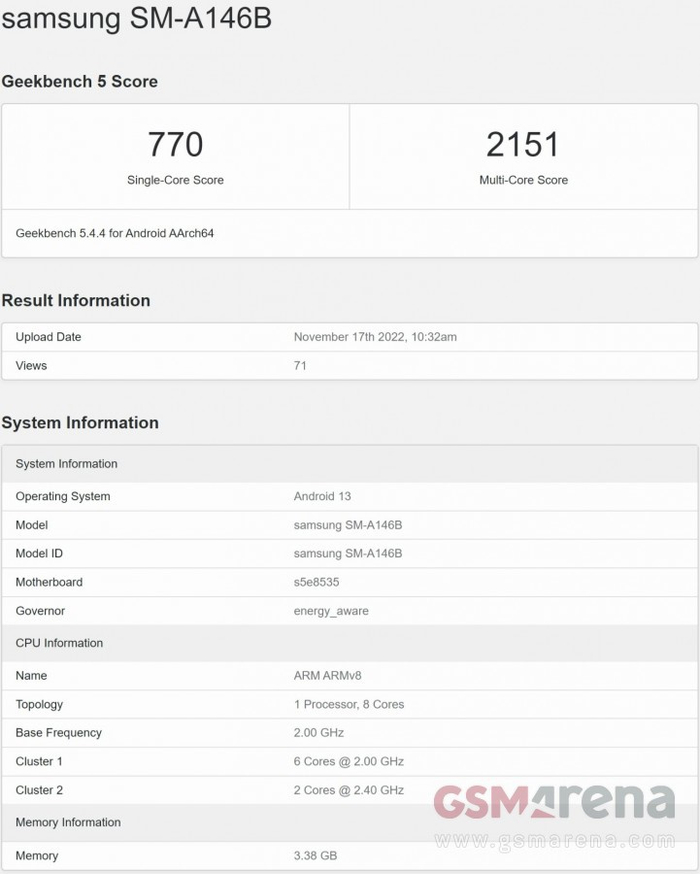
Task: Select the memory value 3.38 GB
Action: pyautogui.click(x=315, y=856)
